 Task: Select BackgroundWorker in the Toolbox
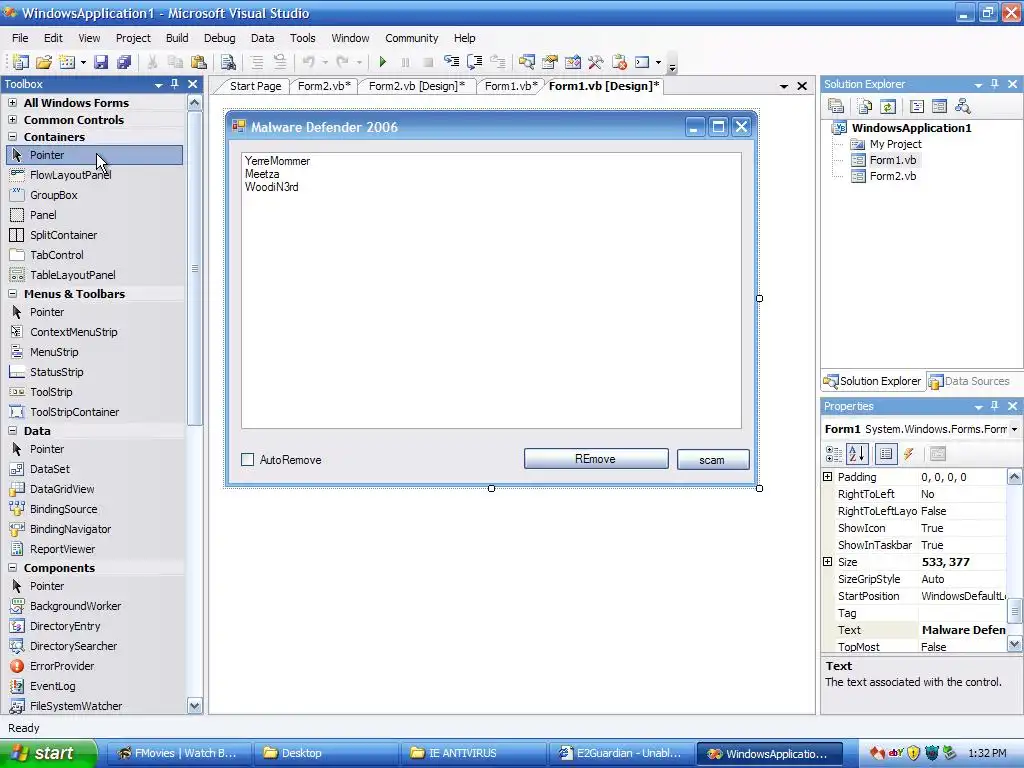pos(75,606)
